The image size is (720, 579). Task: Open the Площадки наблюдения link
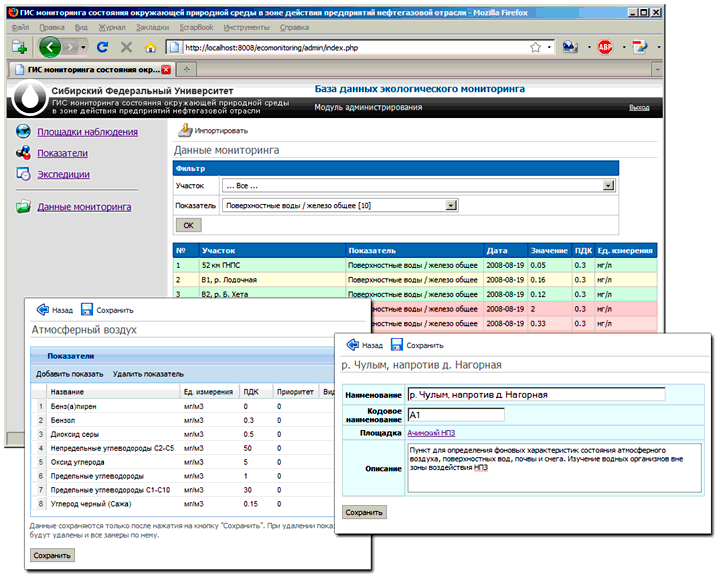coord(87,132)
